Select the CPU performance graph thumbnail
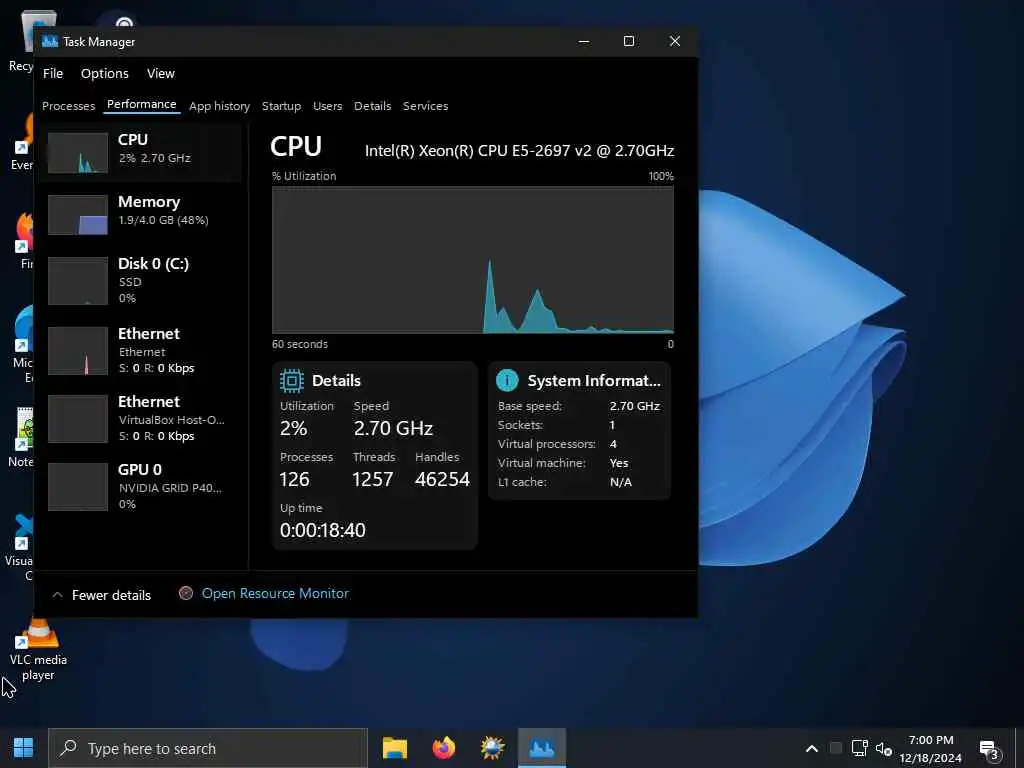The height and width of the screenshot is (768, 1024). tap(78, 153)
